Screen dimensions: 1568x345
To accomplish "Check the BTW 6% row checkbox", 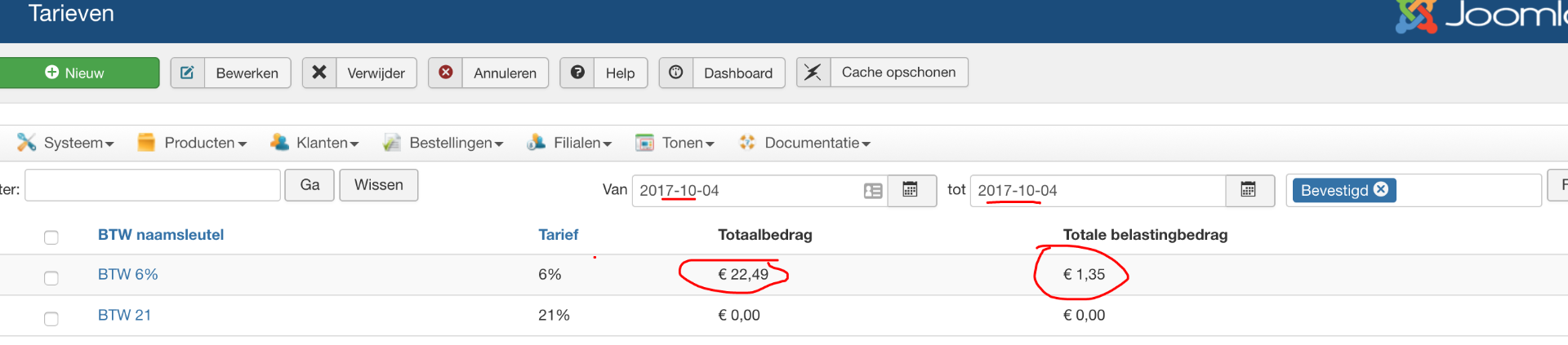I will point(51,278).
